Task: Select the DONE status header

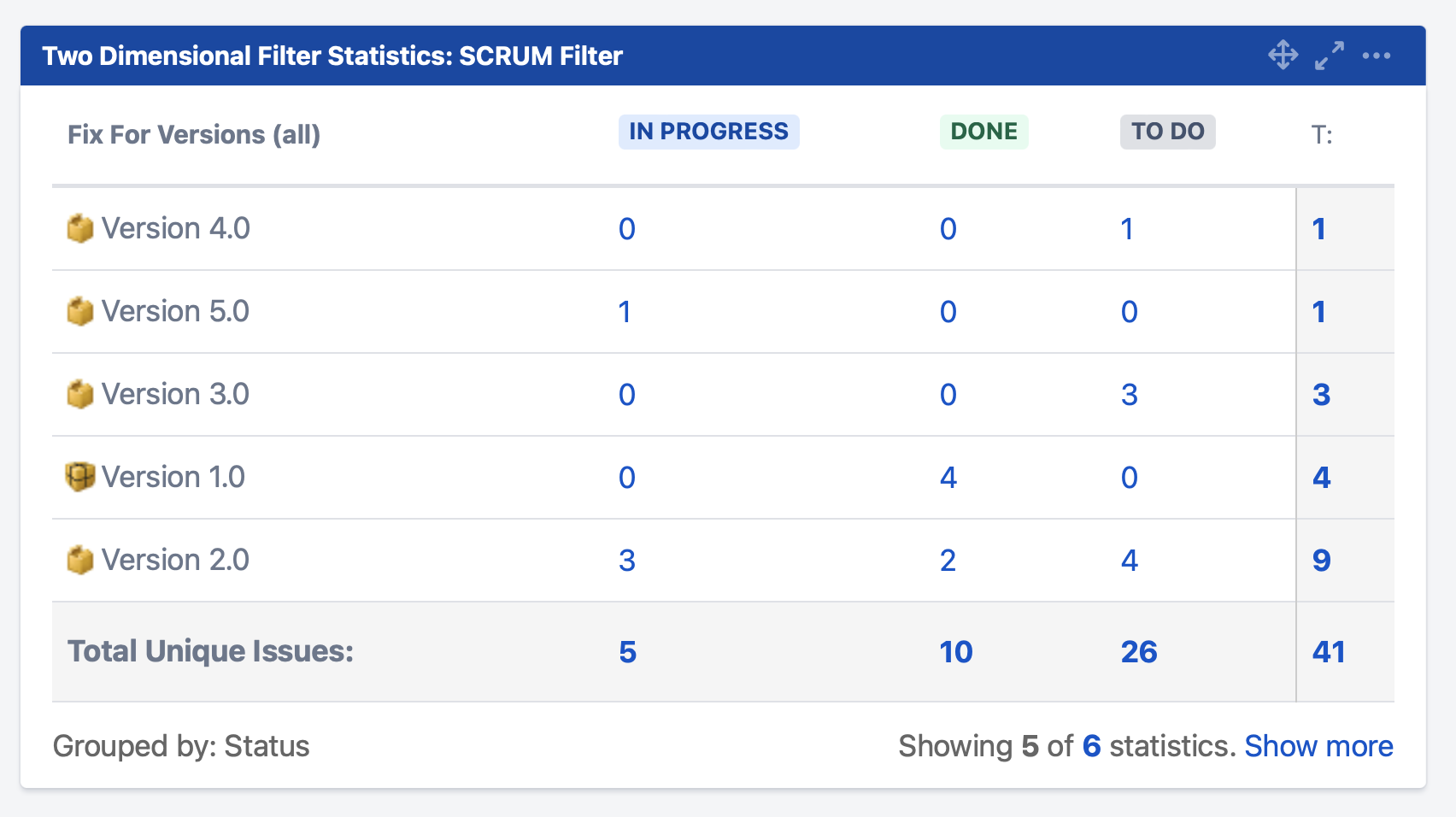Action: click(983, 132)
